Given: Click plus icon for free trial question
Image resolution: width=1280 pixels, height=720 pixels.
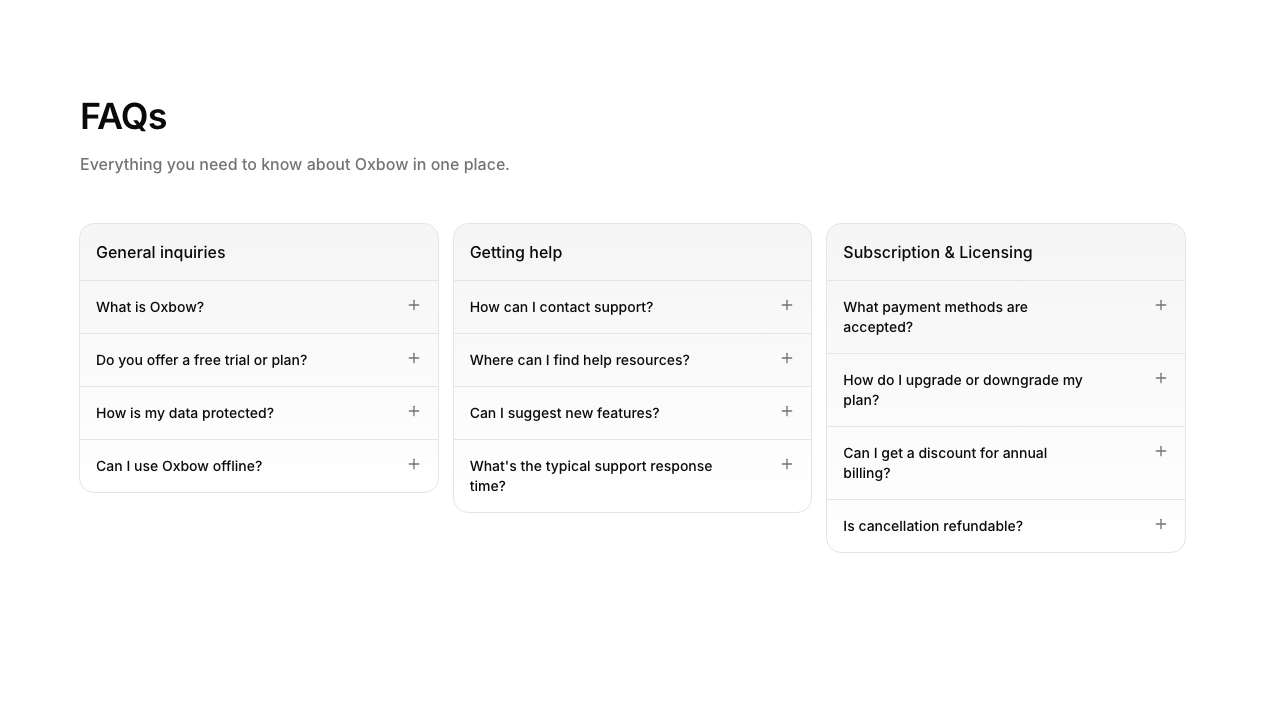Looking at the screenshot, I should (414, 358).
